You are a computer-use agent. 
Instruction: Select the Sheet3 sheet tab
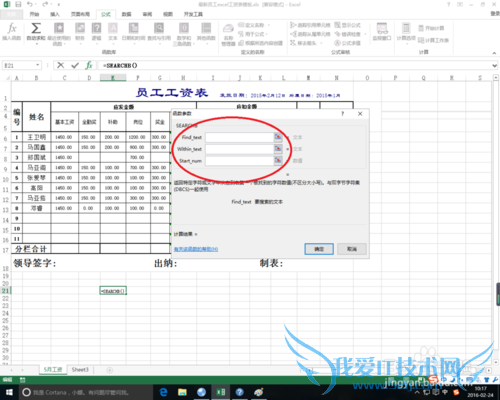80,370
